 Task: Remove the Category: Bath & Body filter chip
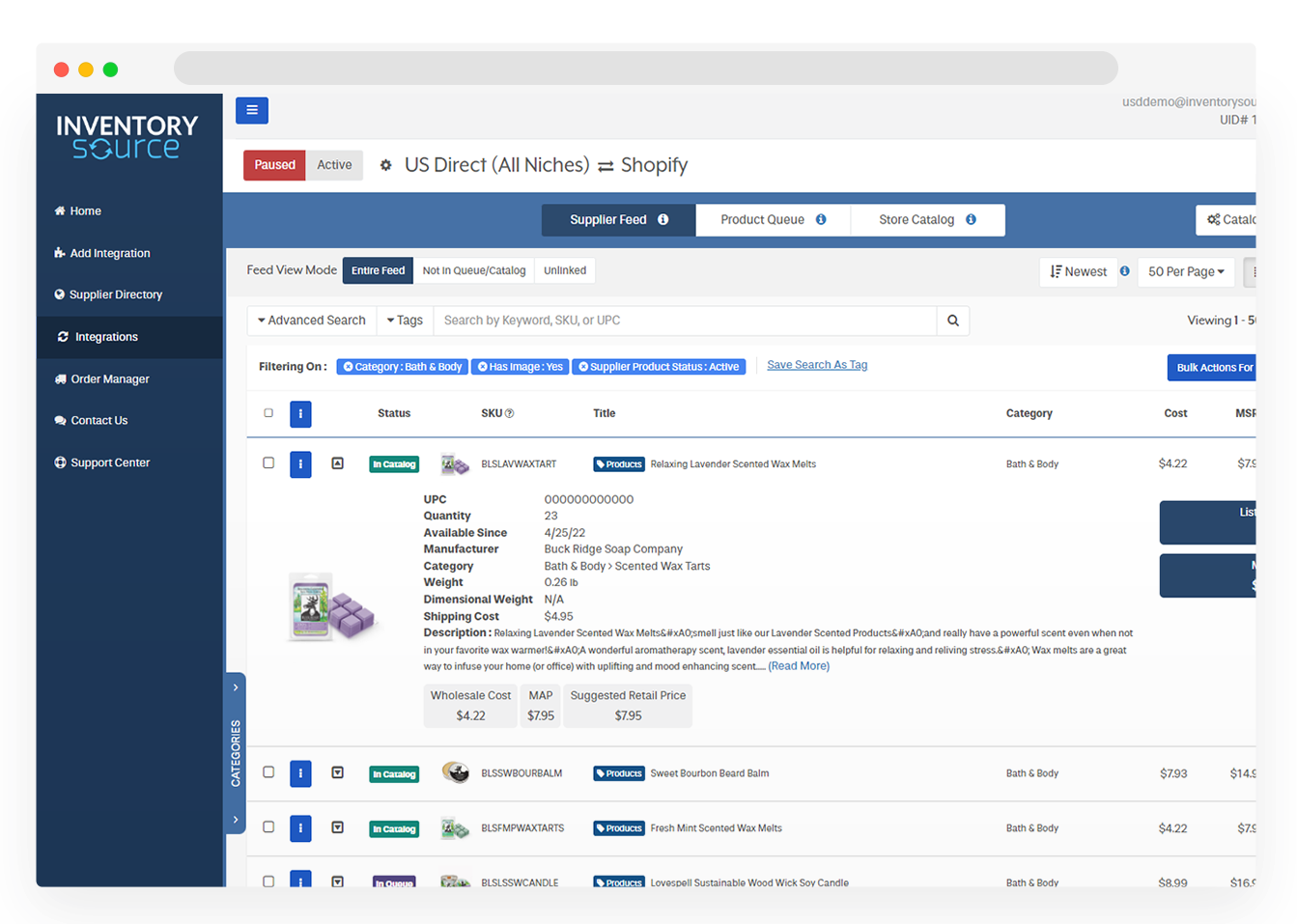click(x=348, y=366)
